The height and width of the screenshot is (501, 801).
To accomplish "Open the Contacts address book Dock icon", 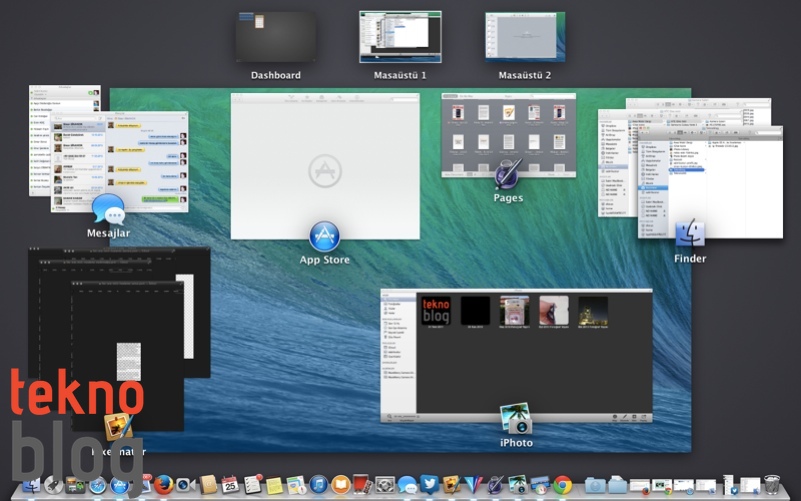I will coord(208,485).
